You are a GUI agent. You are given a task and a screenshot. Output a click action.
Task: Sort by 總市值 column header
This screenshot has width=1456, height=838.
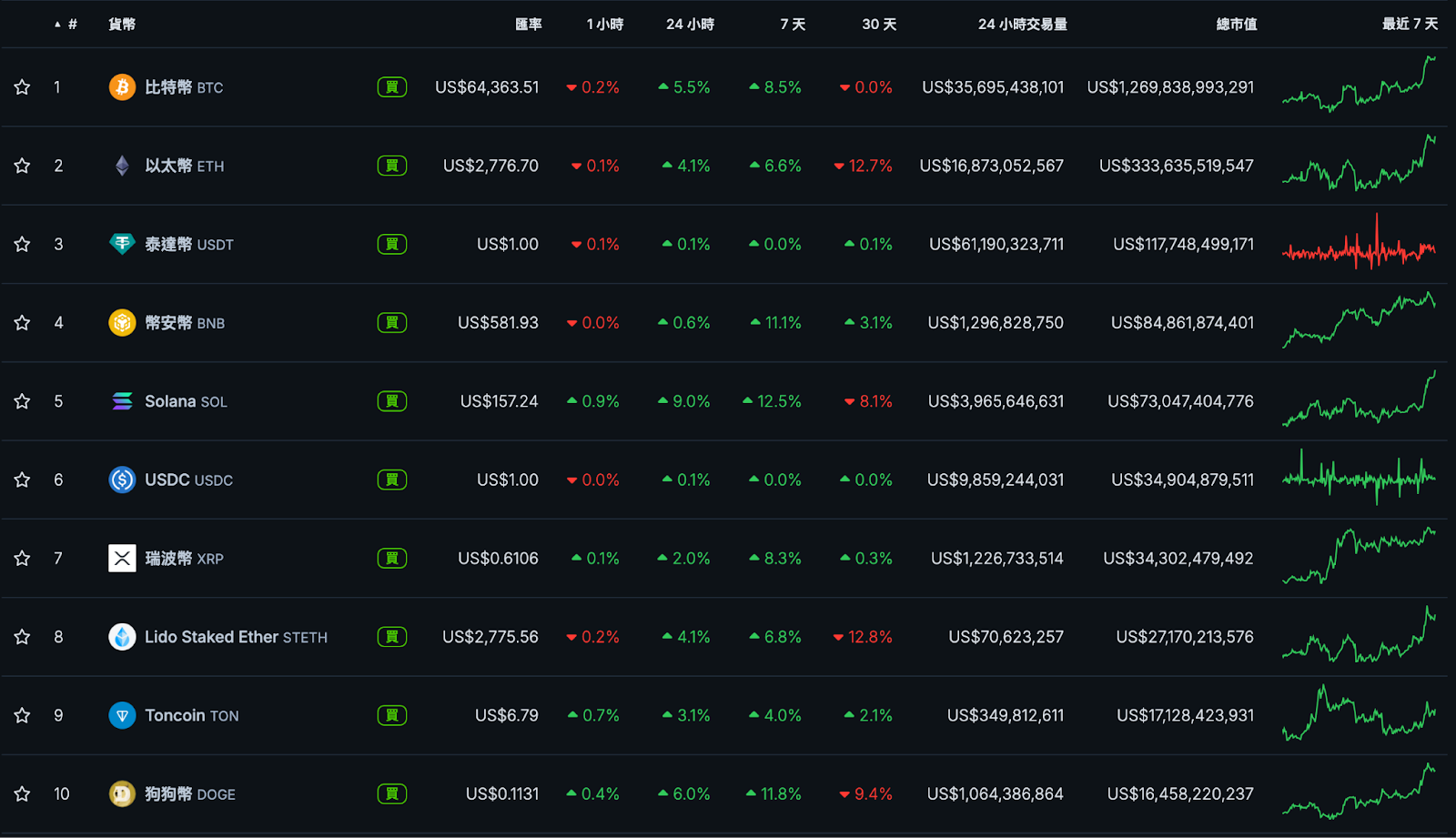[x=1237, y=25]
